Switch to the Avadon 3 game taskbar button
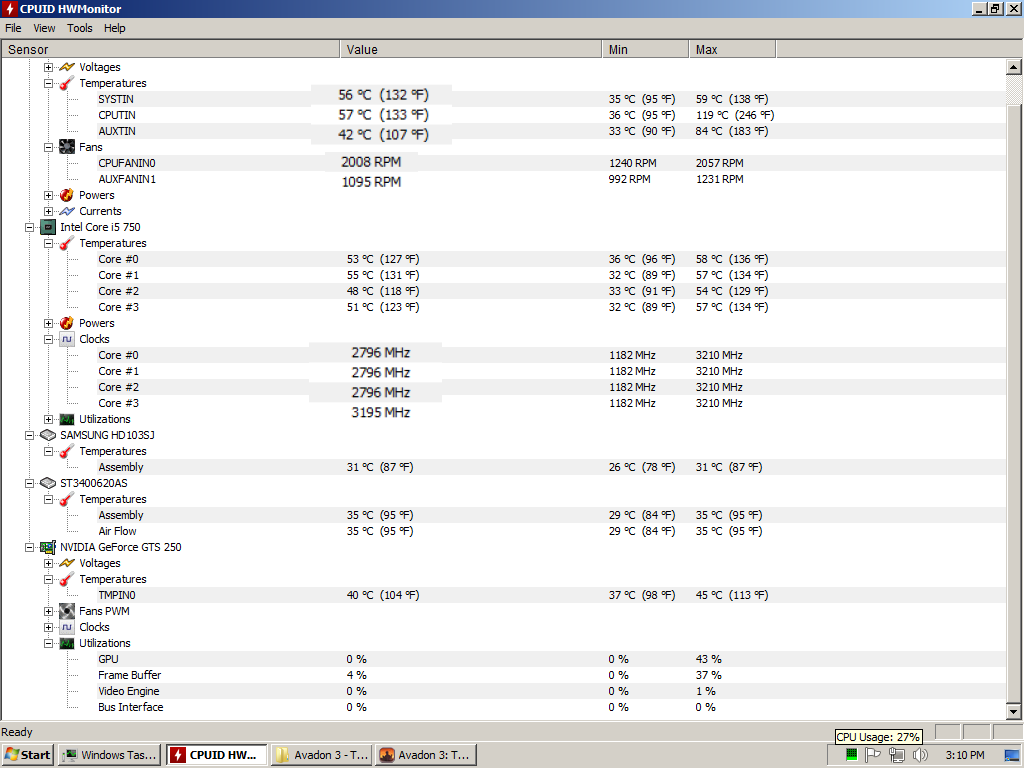 (426, 755)
